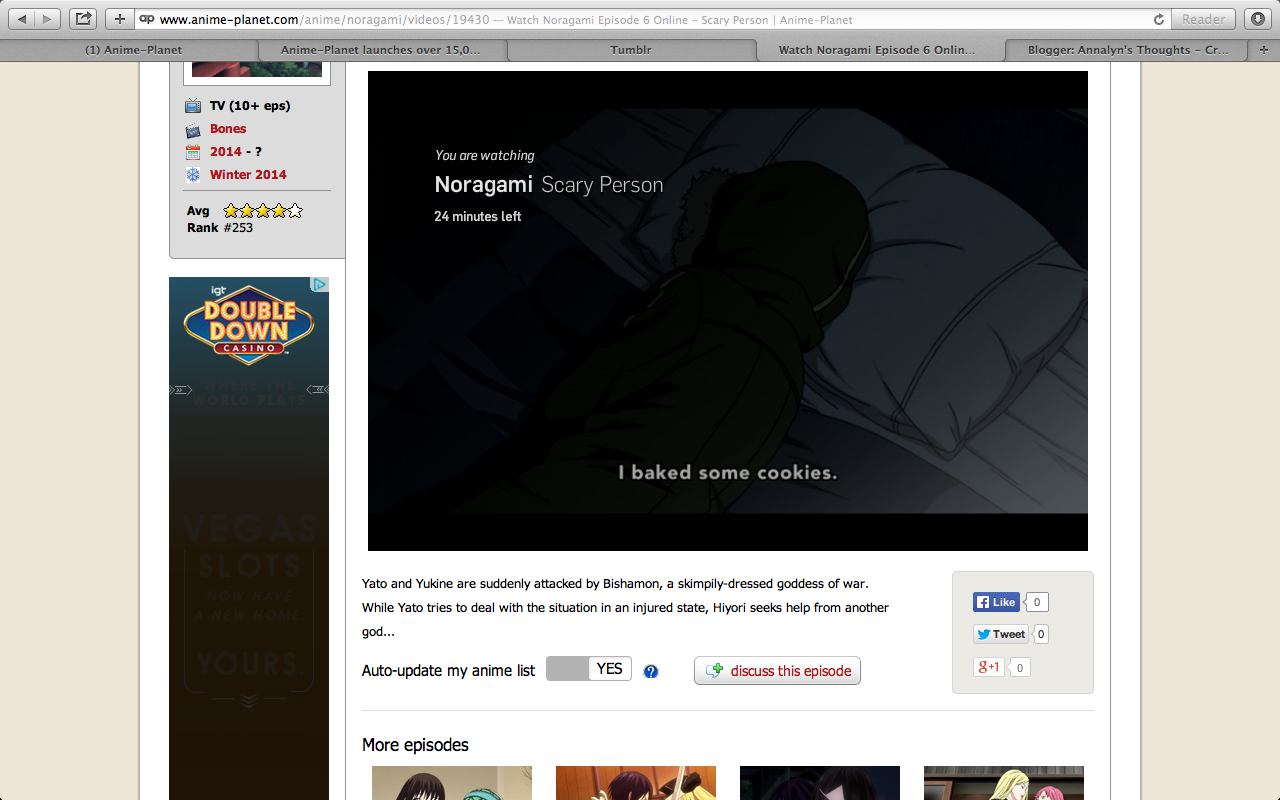
Task: Select the Watch Noragami Episode 6 tab
Action: coord(877,50)
